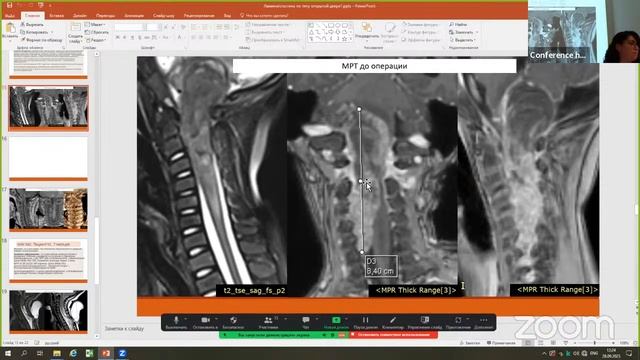
Task: Click the Find (Найти) command
Action: [458, 24]
